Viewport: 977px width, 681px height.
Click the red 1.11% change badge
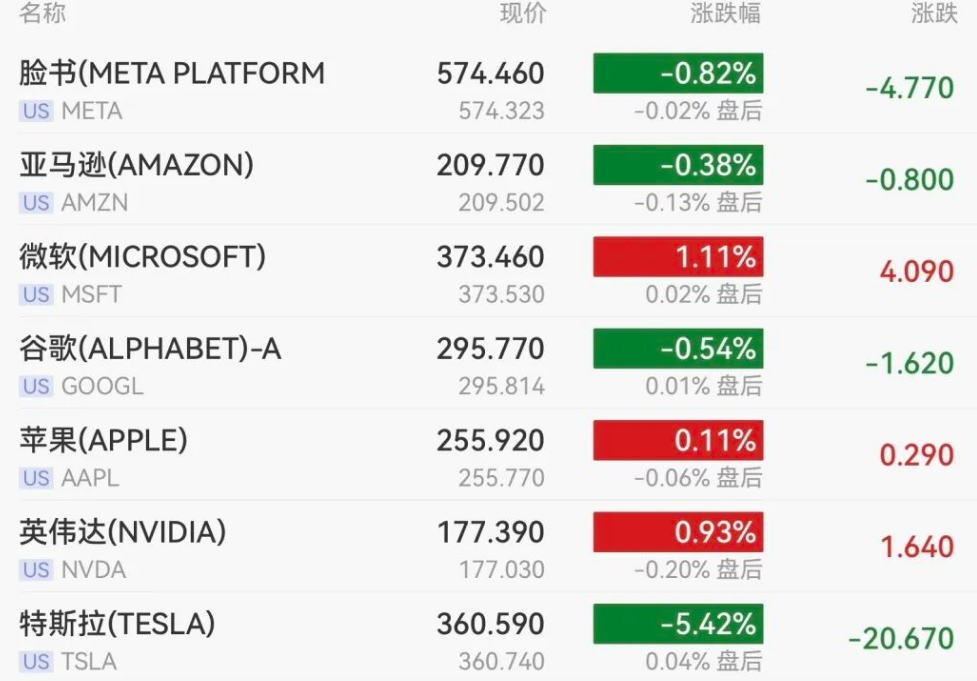point(678,257)
